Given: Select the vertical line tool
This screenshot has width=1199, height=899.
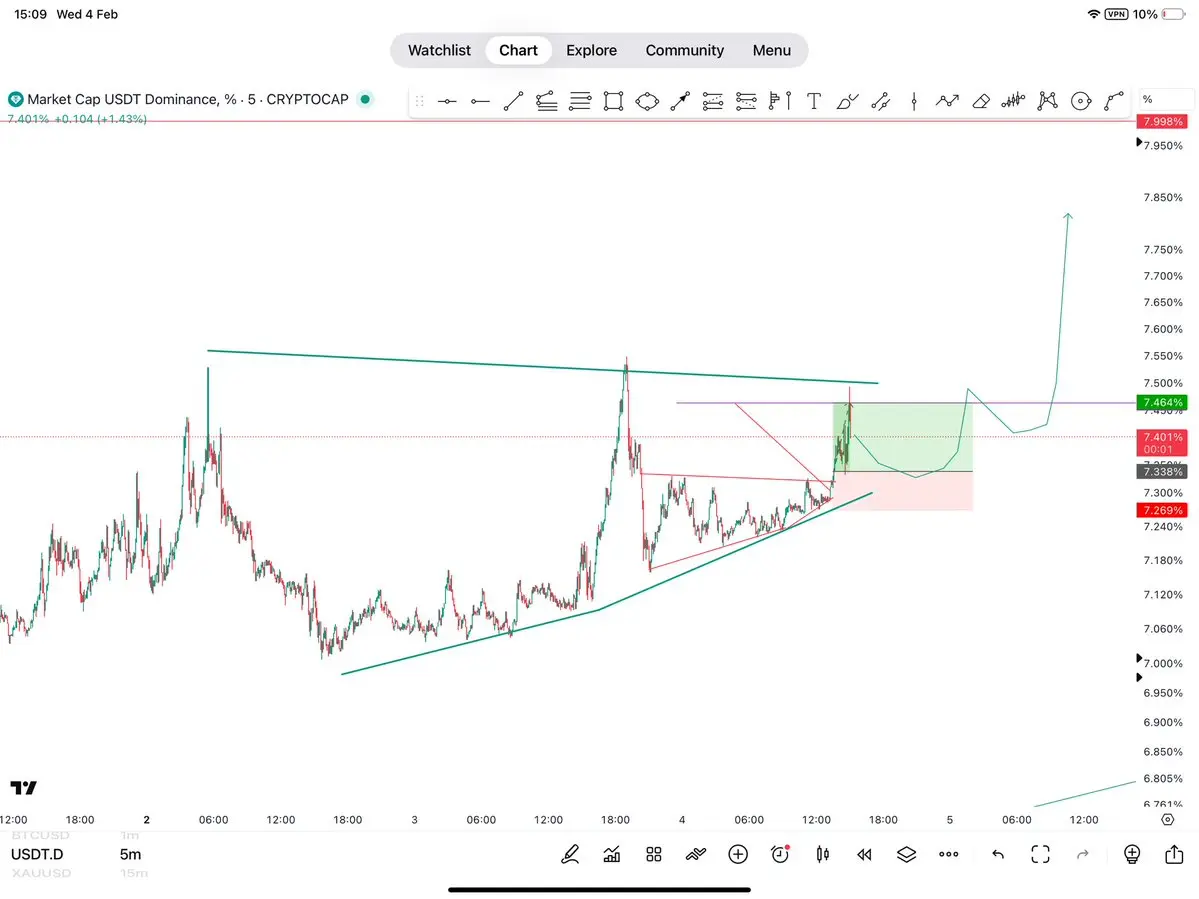Looking at the screenshot, I should tap(914, 101).
